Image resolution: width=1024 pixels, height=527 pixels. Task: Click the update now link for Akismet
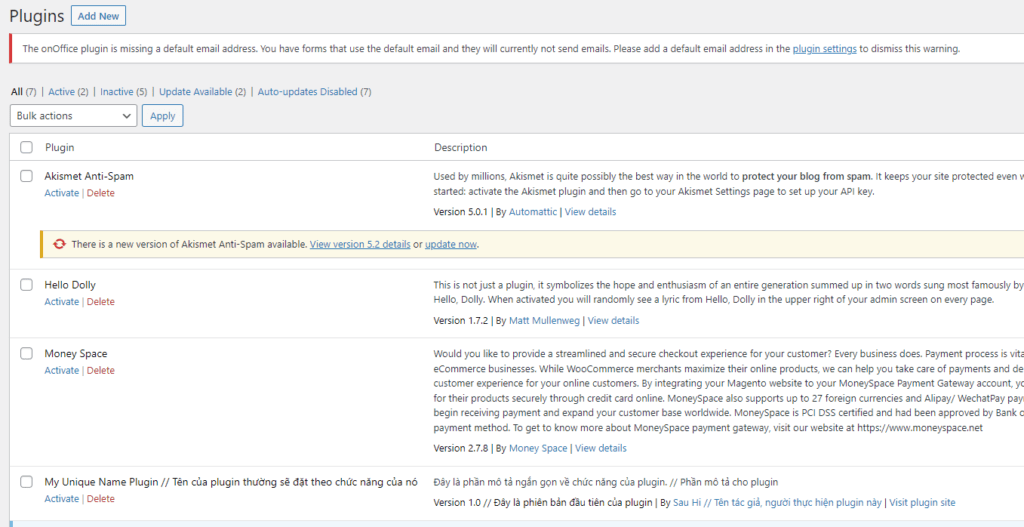[451, 244]
